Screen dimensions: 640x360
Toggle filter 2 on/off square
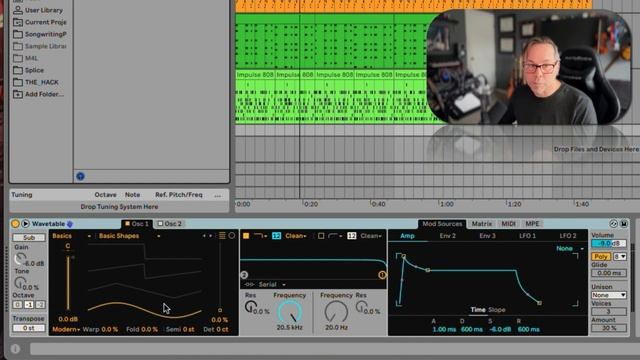321,236
